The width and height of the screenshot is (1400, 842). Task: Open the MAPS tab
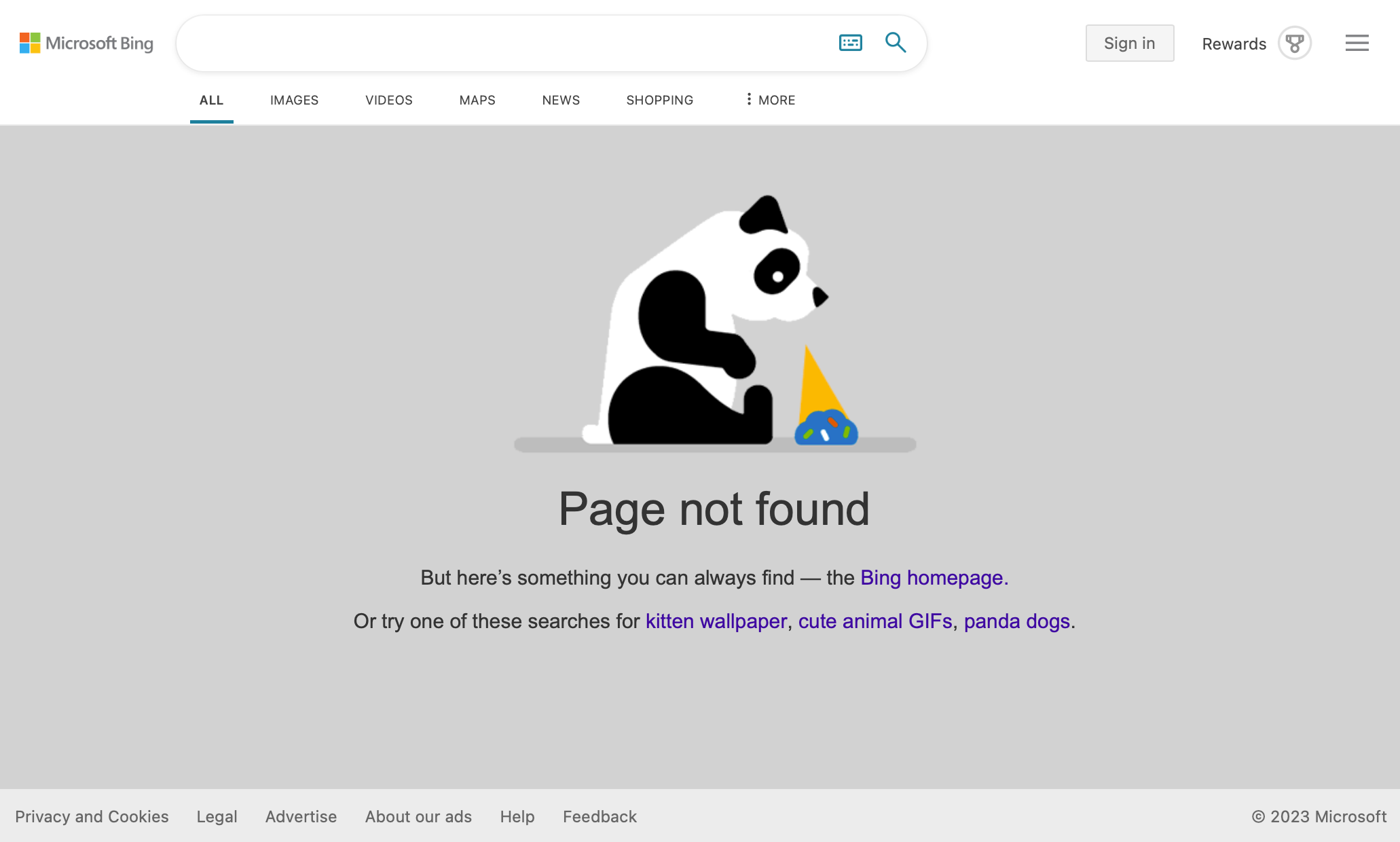tap(477, 100)
